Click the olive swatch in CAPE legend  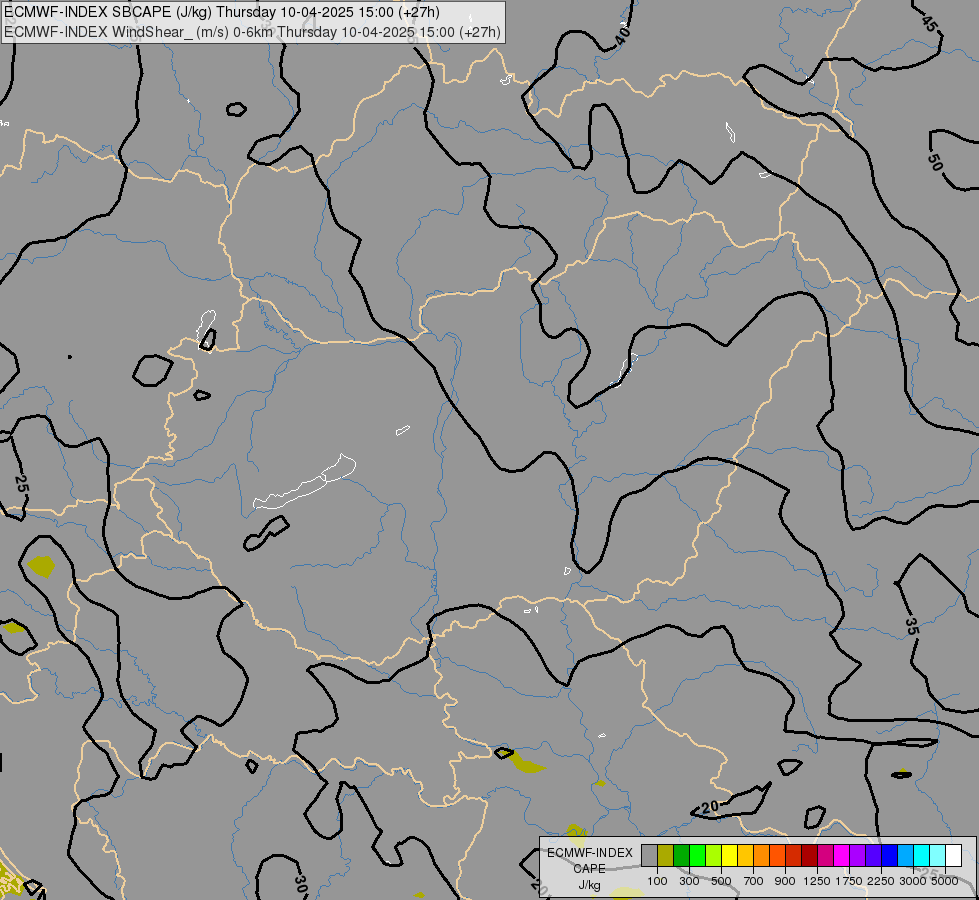(666, 856)
